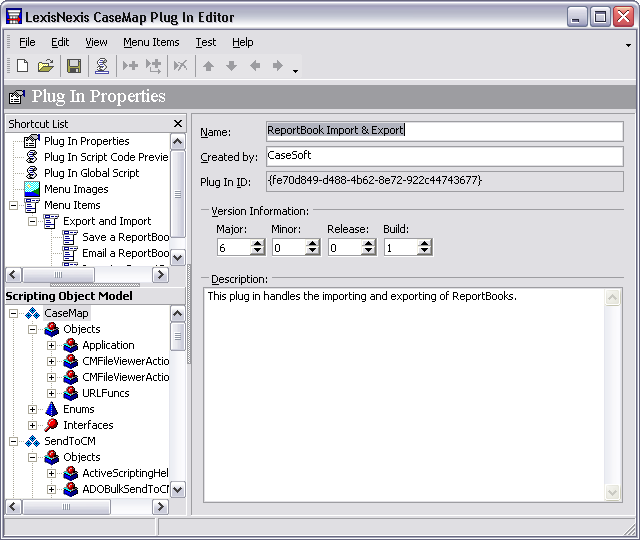The image size is (640, 540).
Task: Select Plug In Properties in Shortcut List
Action: [86, 141]
